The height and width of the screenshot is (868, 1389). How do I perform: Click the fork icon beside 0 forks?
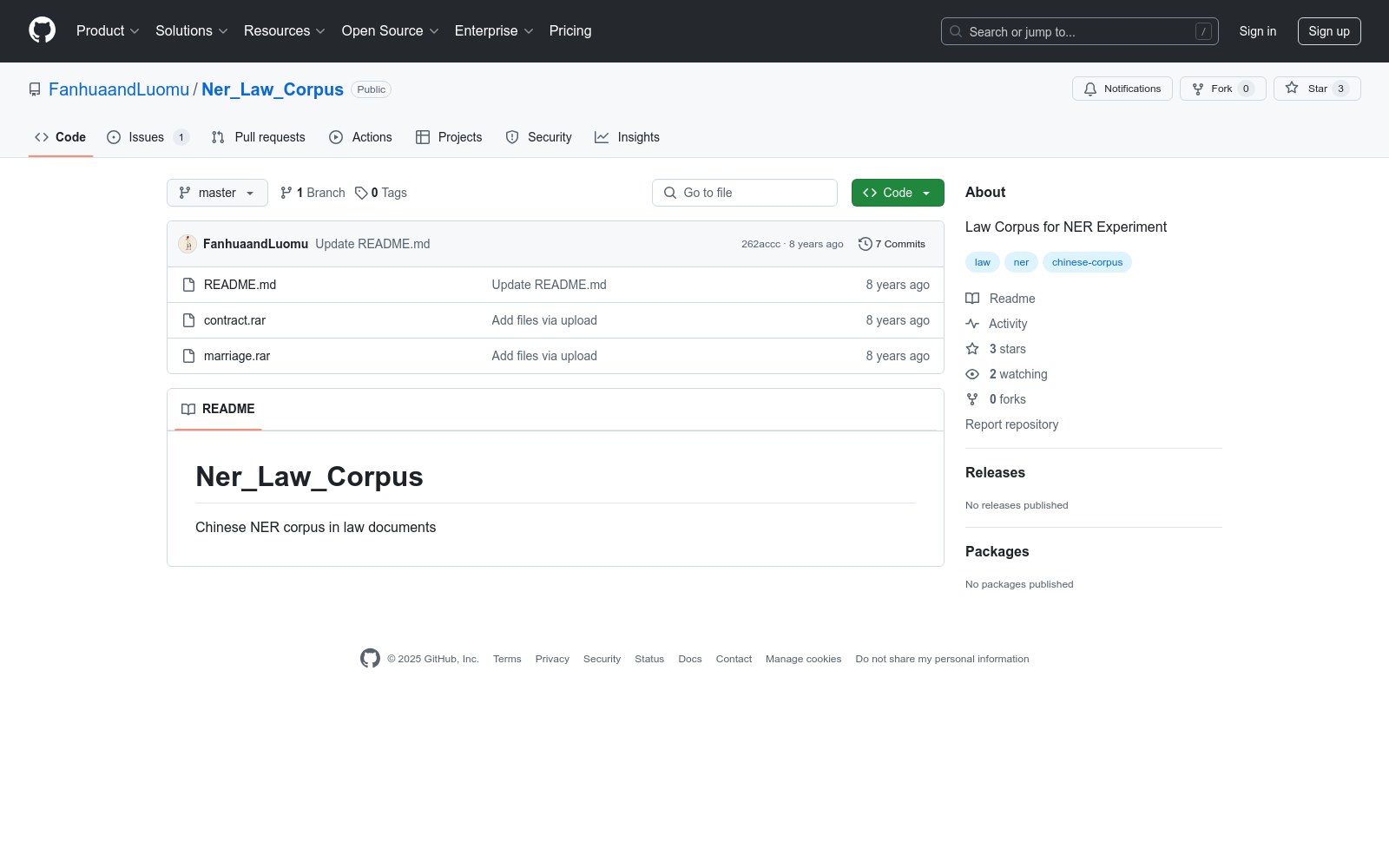coord(972,399)
